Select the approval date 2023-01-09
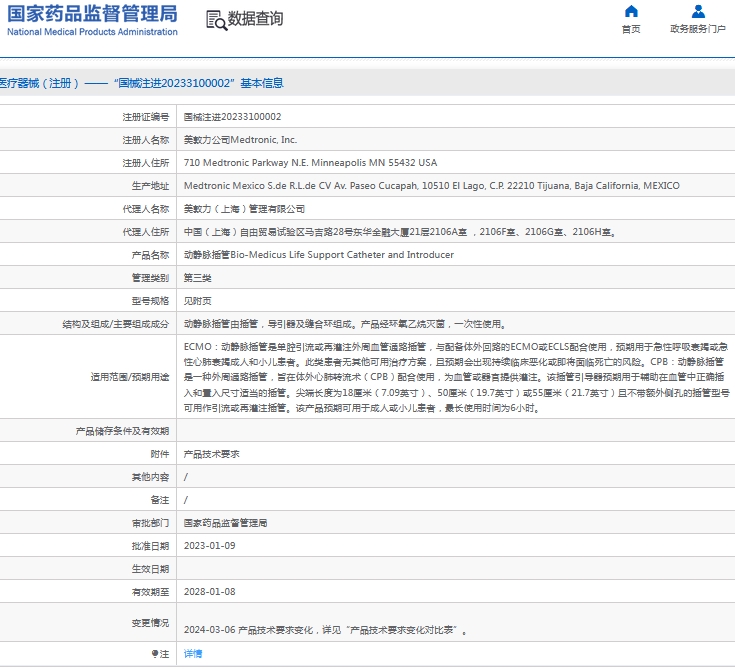The height and width of the screenshot is (669, 735). point(210,546)
